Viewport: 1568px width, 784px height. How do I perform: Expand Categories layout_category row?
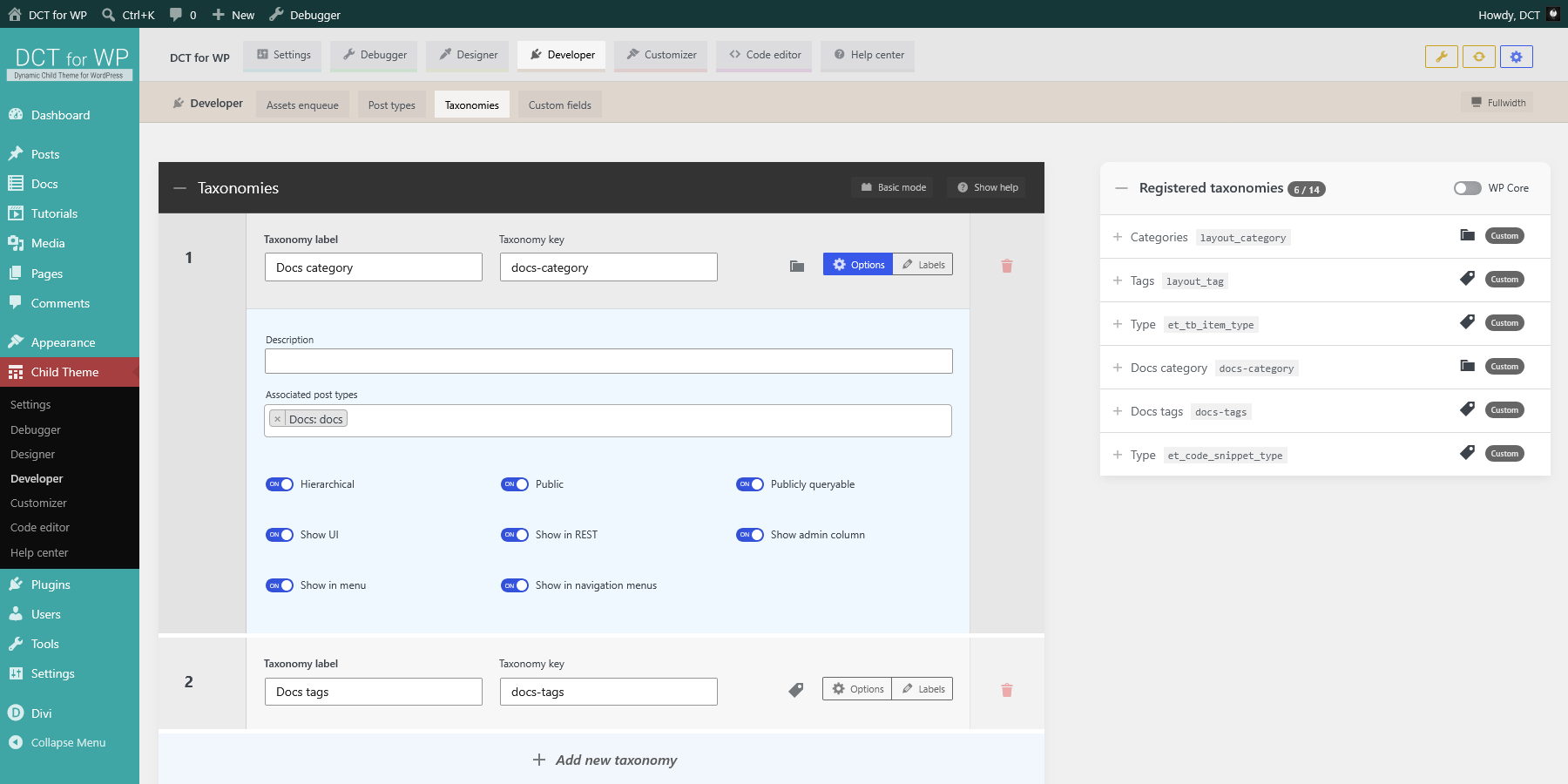coord(1118,237)
